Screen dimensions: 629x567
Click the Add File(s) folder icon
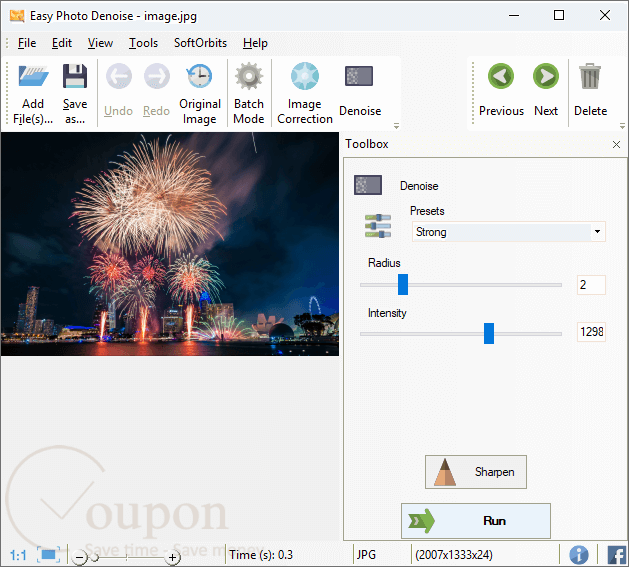(x=33, y=77)
